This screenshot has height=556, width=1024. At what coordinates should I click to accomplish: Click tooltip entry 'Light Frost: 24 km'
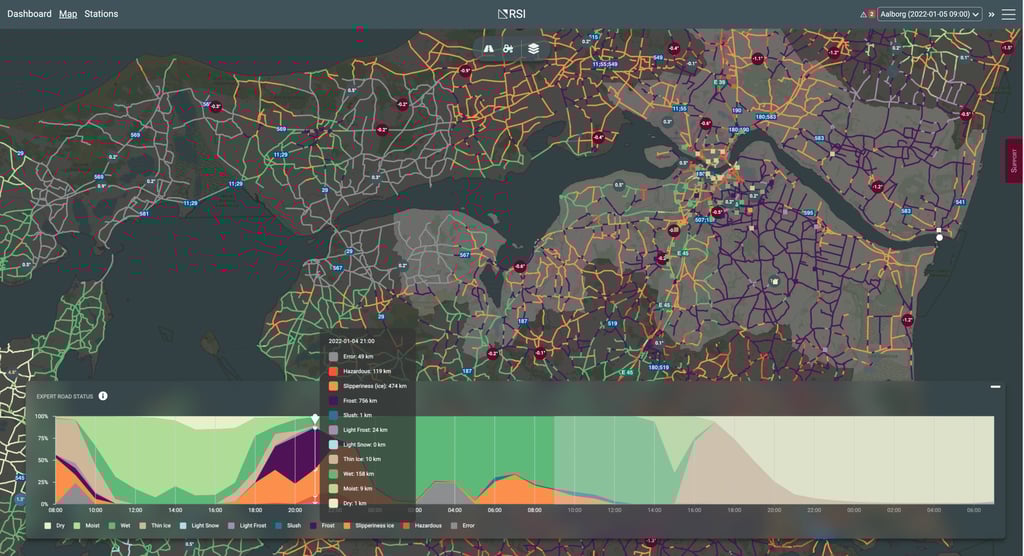[x=365, y=430]
